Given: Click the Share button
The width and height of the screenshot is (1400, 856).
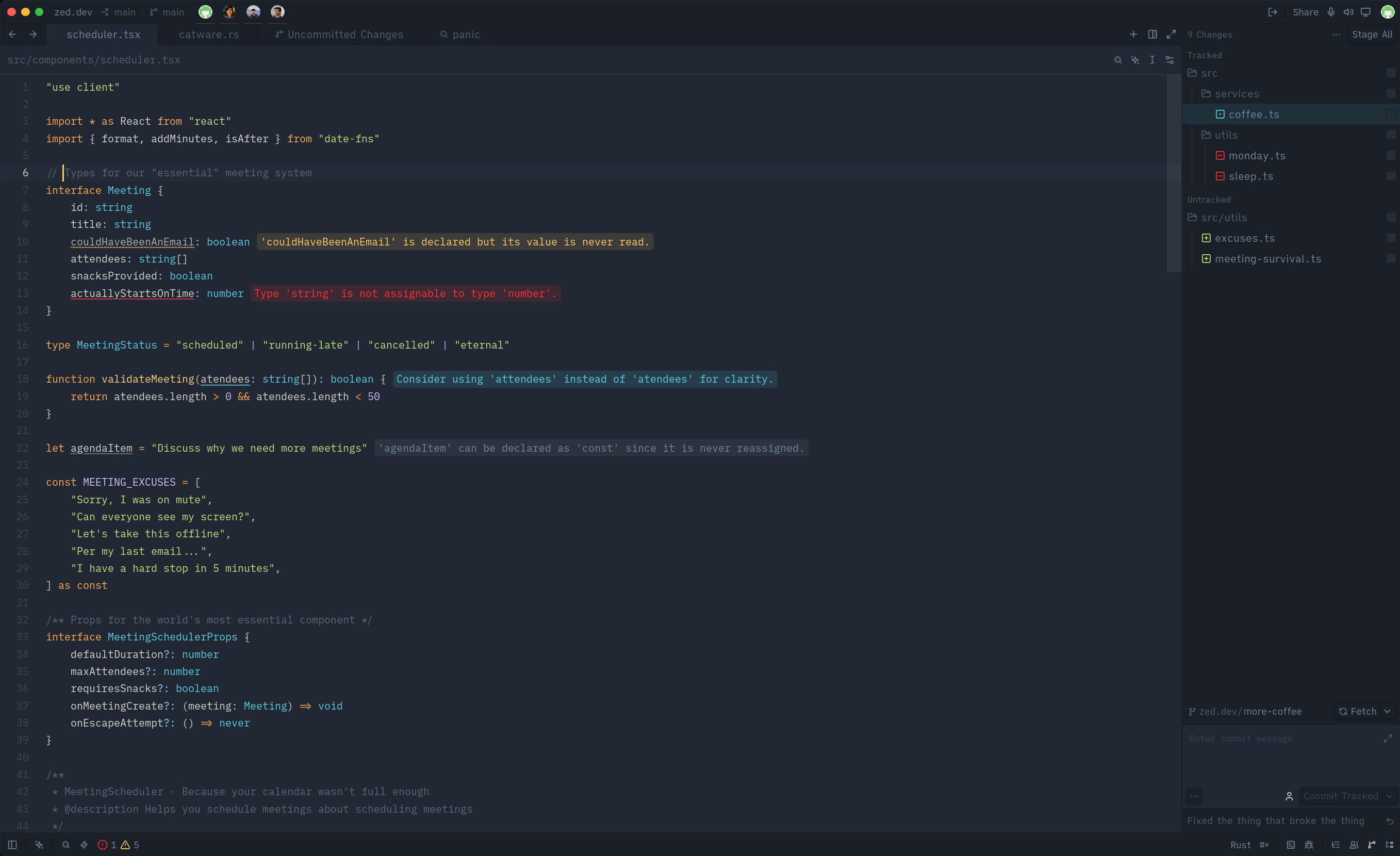Looking at the screenshot, I should pos(1305,12).
